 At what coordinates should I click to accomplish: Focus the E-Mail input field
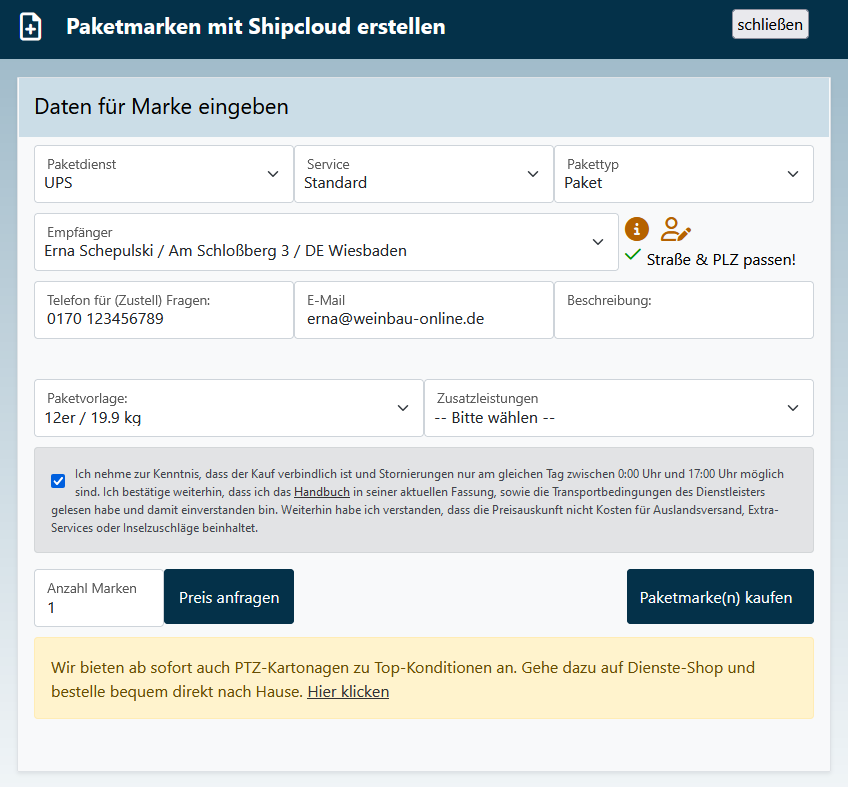coord(423,318)
